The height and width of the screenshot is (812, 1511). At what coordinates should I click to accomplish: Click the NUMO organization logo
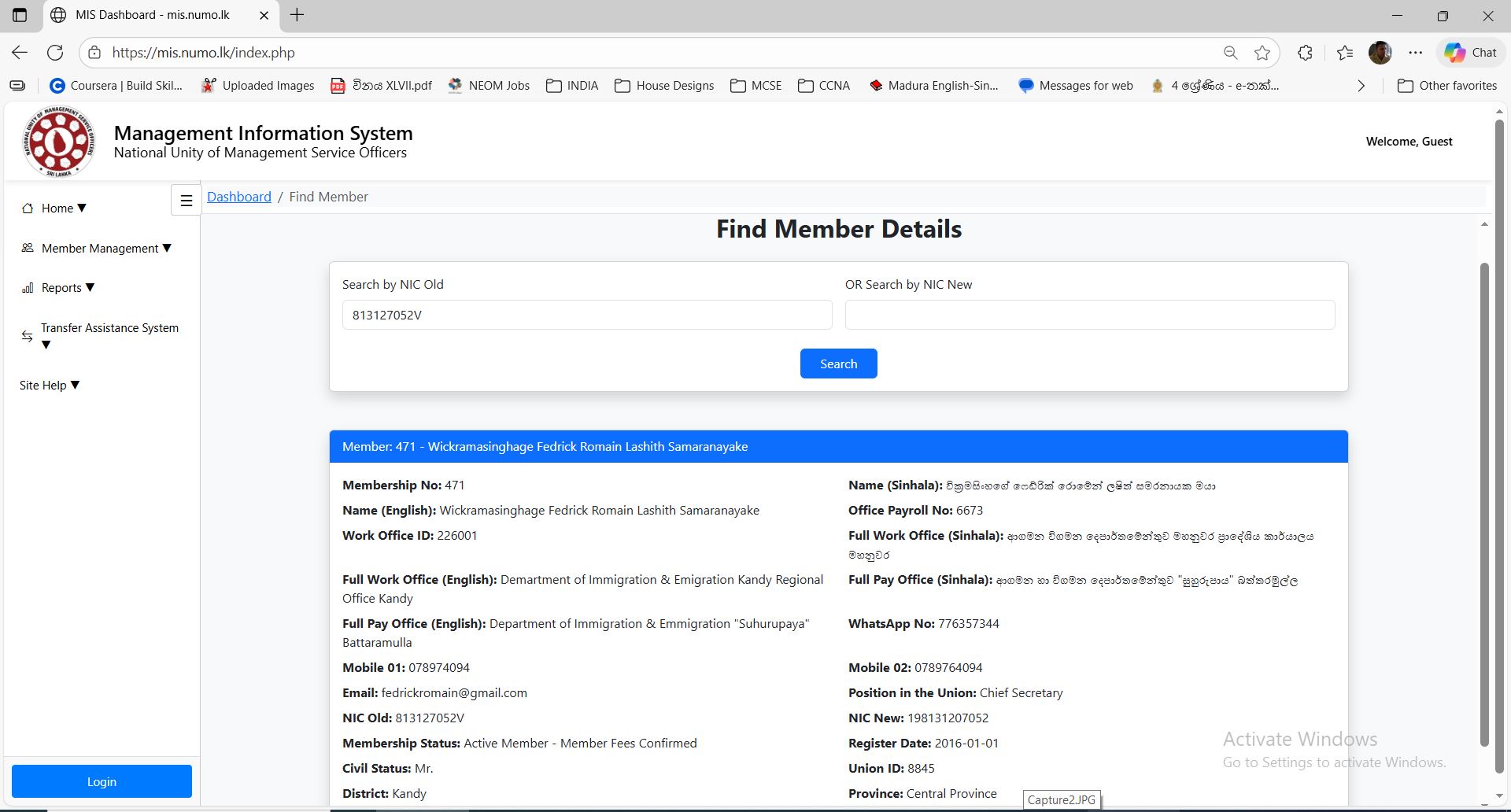tap(59, 142)
